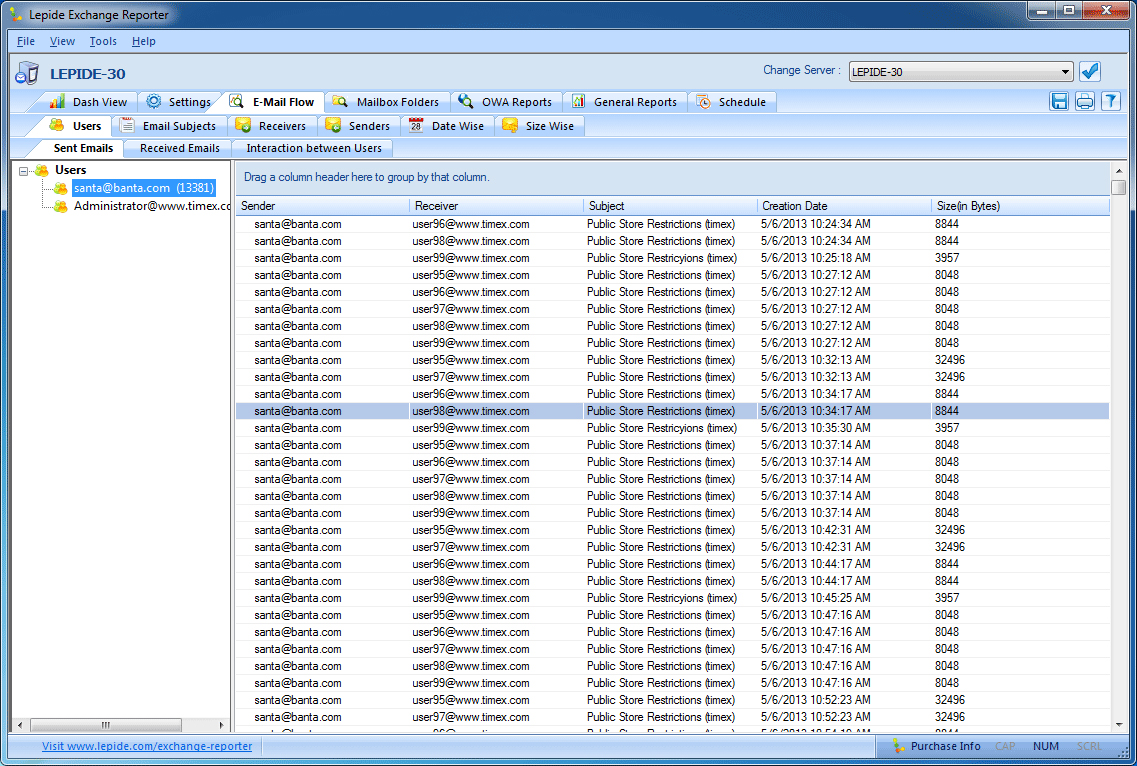Click the Save report disk icon

click(x=1059, y=102)
